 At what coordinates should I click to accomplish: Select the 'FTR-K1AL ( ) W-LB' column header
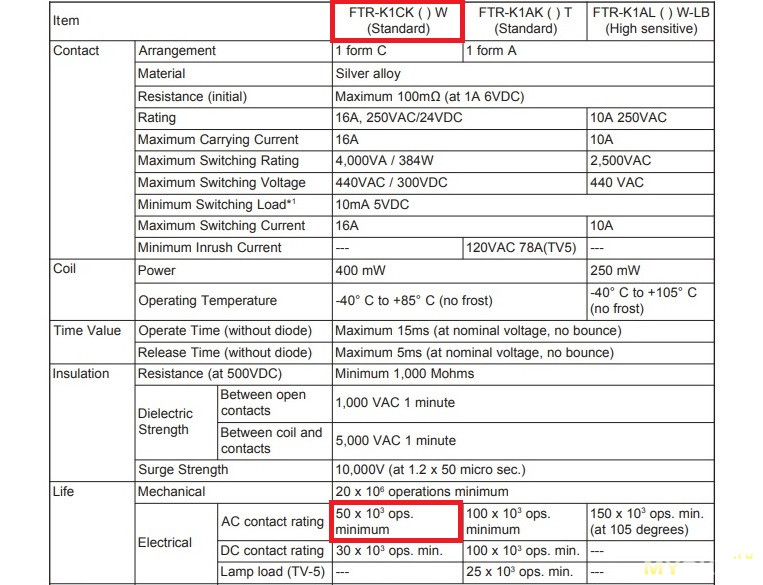click(x=651, y=21)
